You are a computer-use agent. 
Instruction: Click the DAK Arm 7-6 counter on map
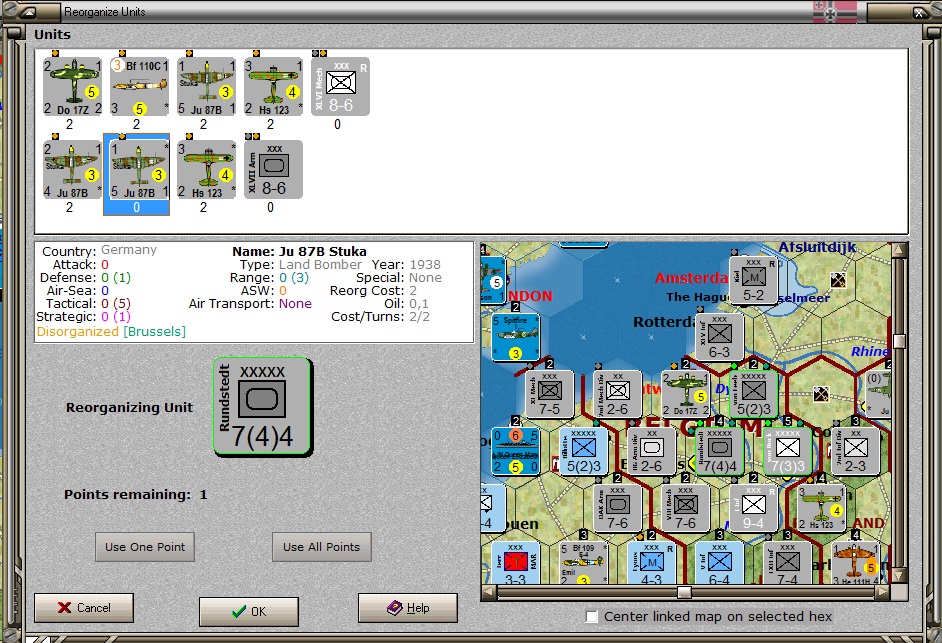[x=618, y=508]
